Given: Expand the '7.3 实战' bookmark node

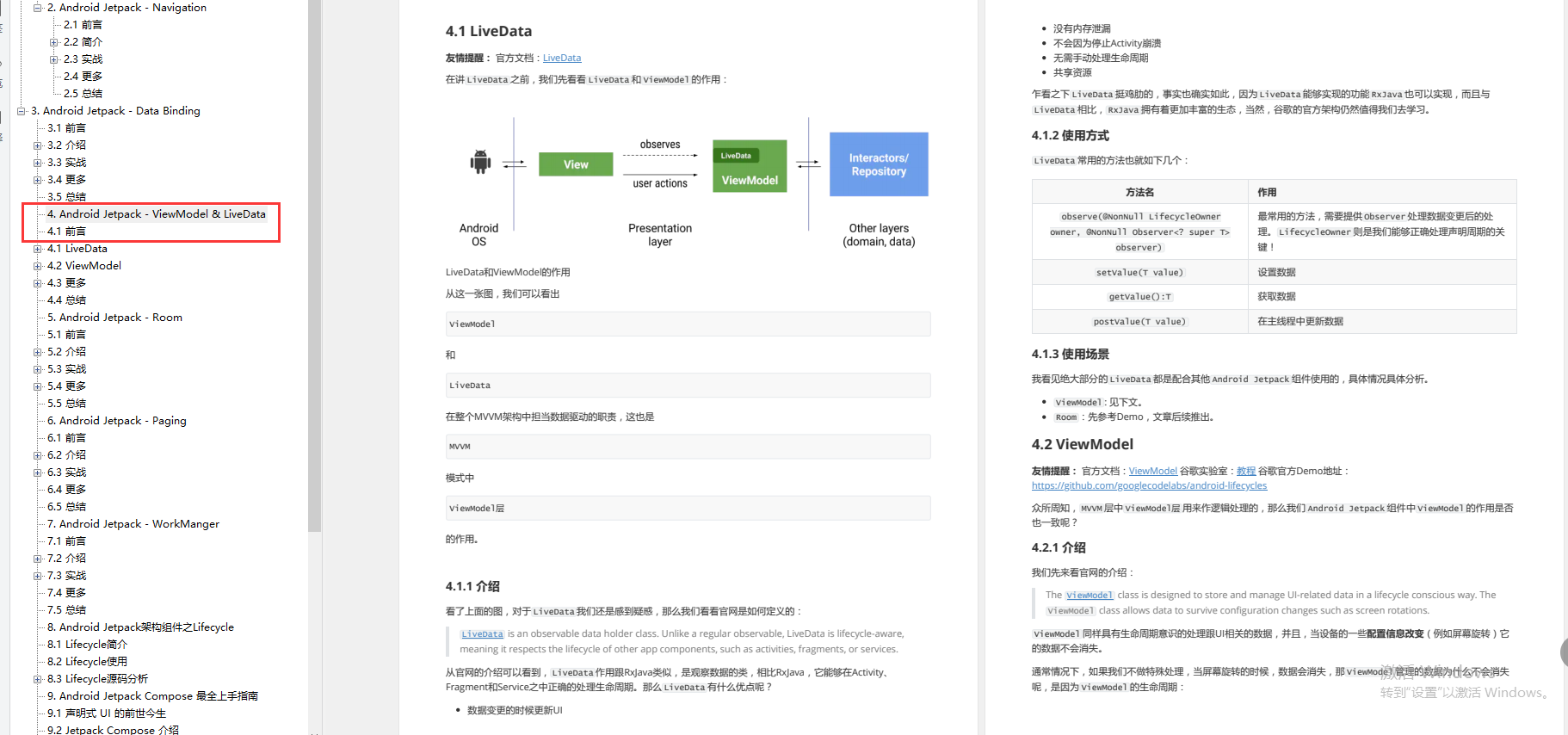Looking at the screenshot, I should 37,576.
